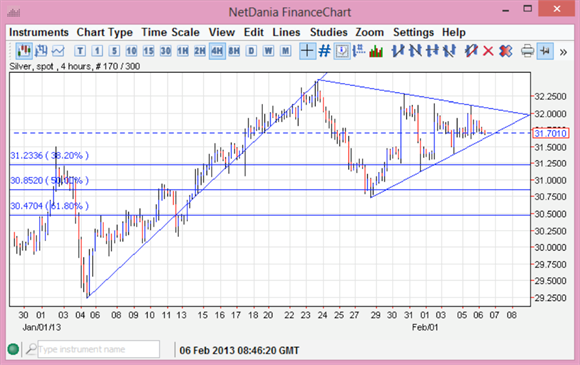This screenshot has height=365, width=580.
Task: Open the Lines menu
Action: pos(286,33)
